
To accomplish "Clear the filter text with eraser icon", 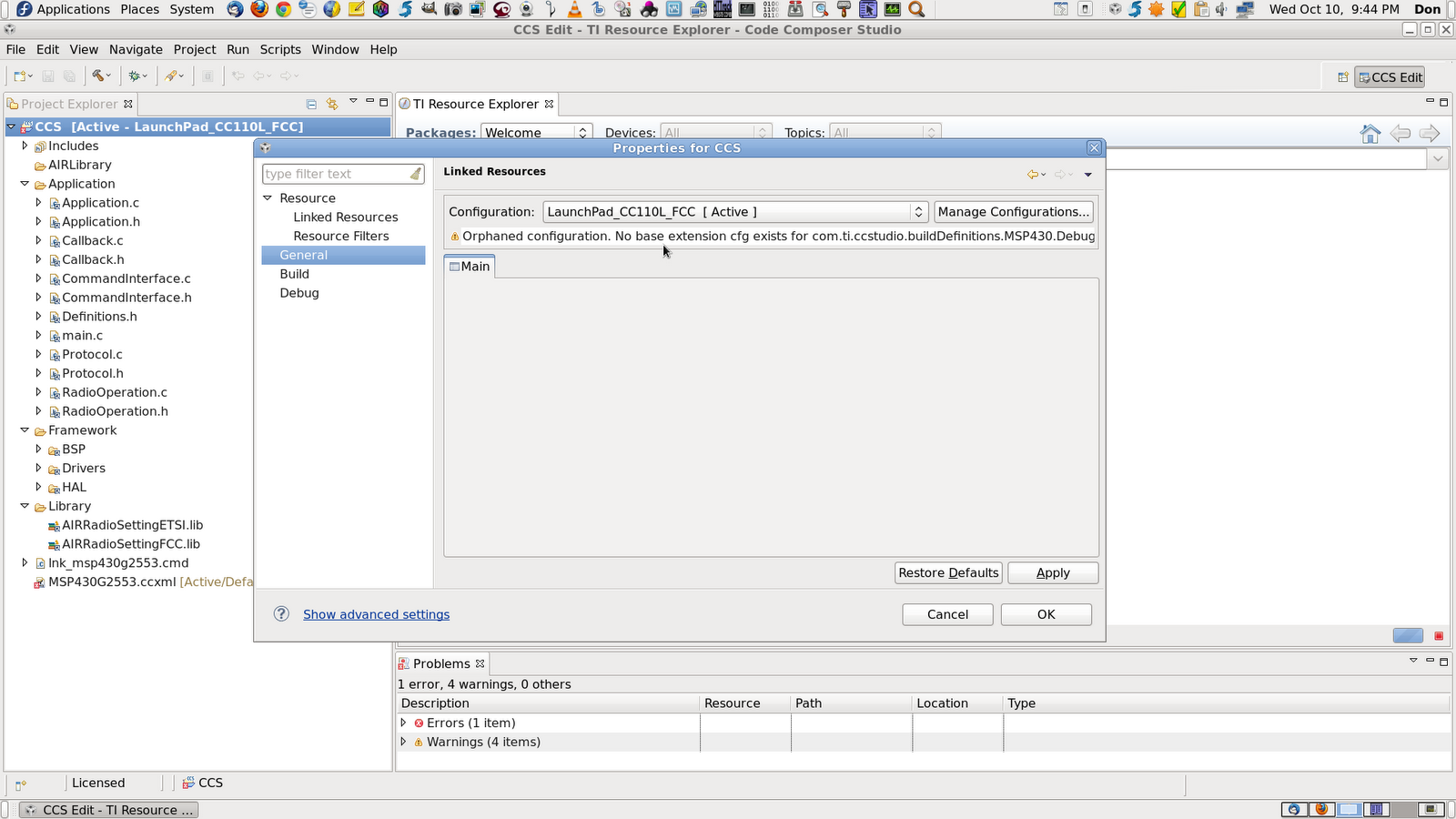I will (x=415, y=174).
